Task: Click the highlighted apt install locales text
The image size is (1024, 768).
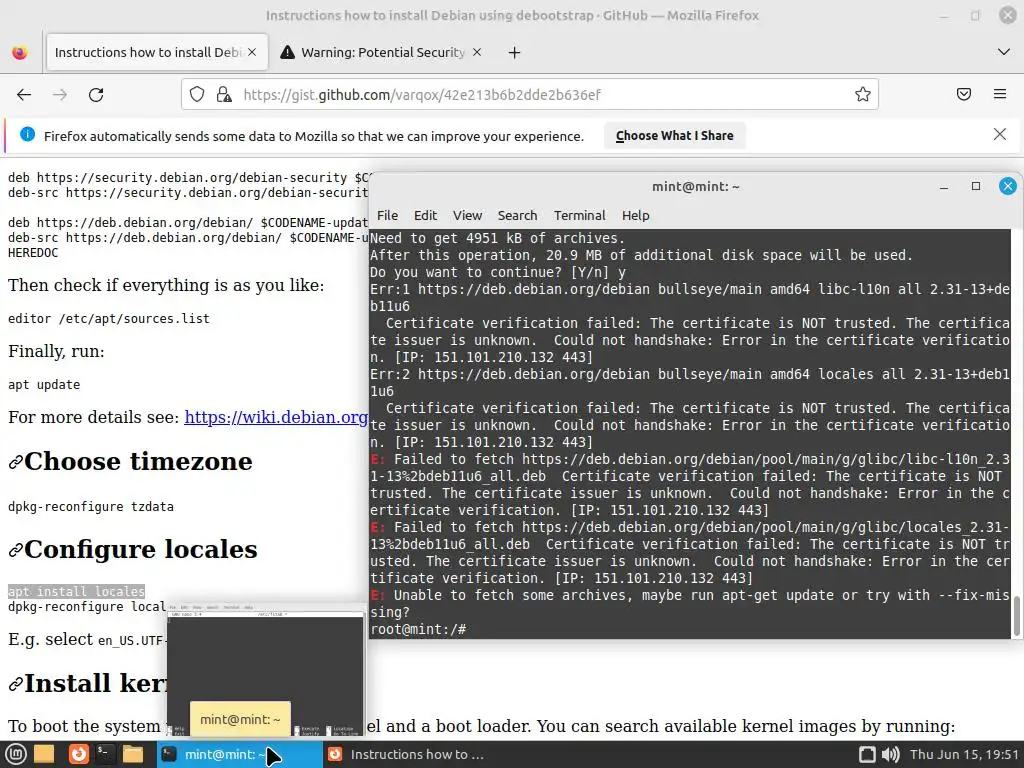Action: [76, 592]
